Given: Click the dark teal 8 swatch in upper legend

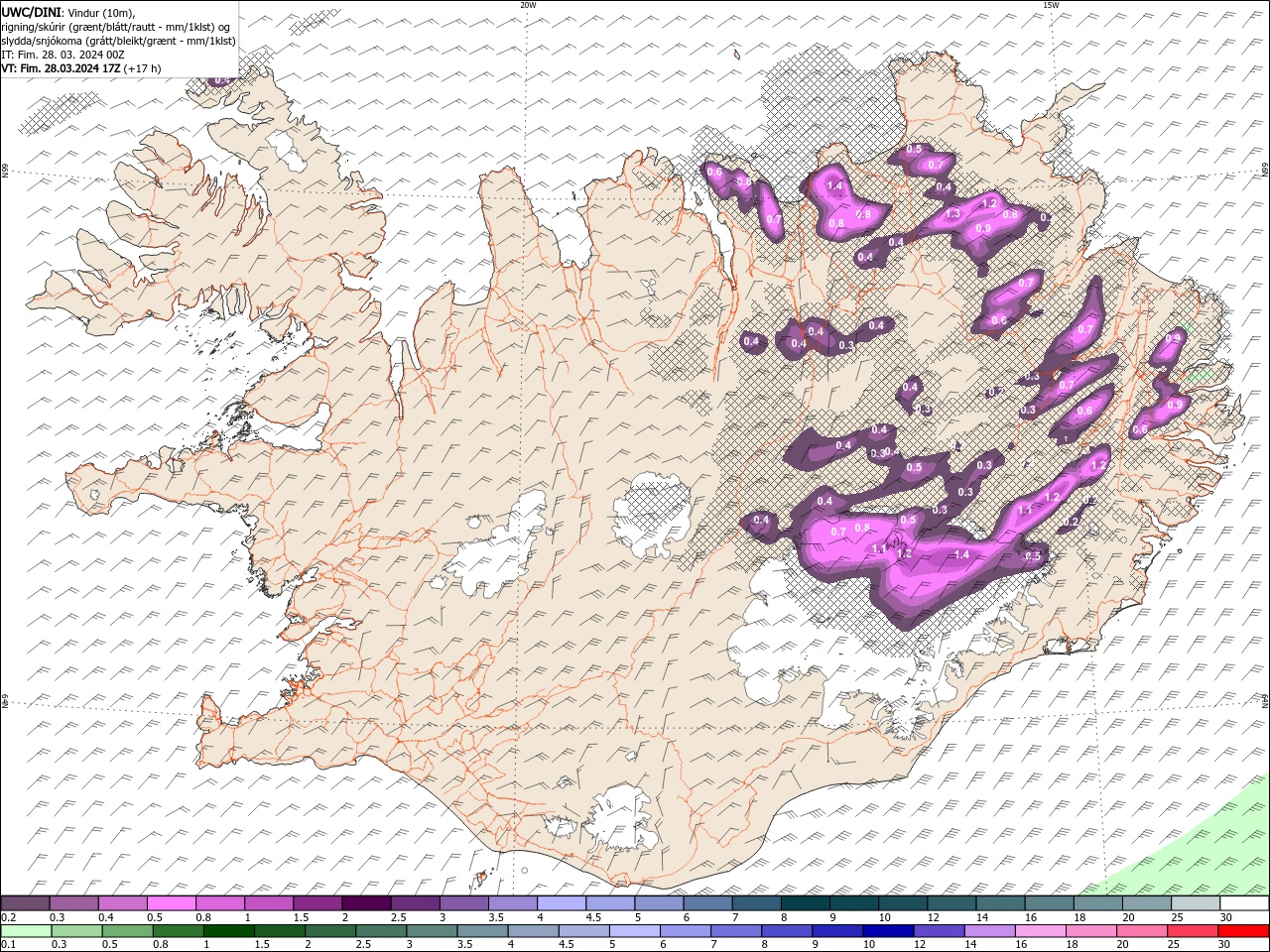Looking at the screenshot, I should click(805, 902).
